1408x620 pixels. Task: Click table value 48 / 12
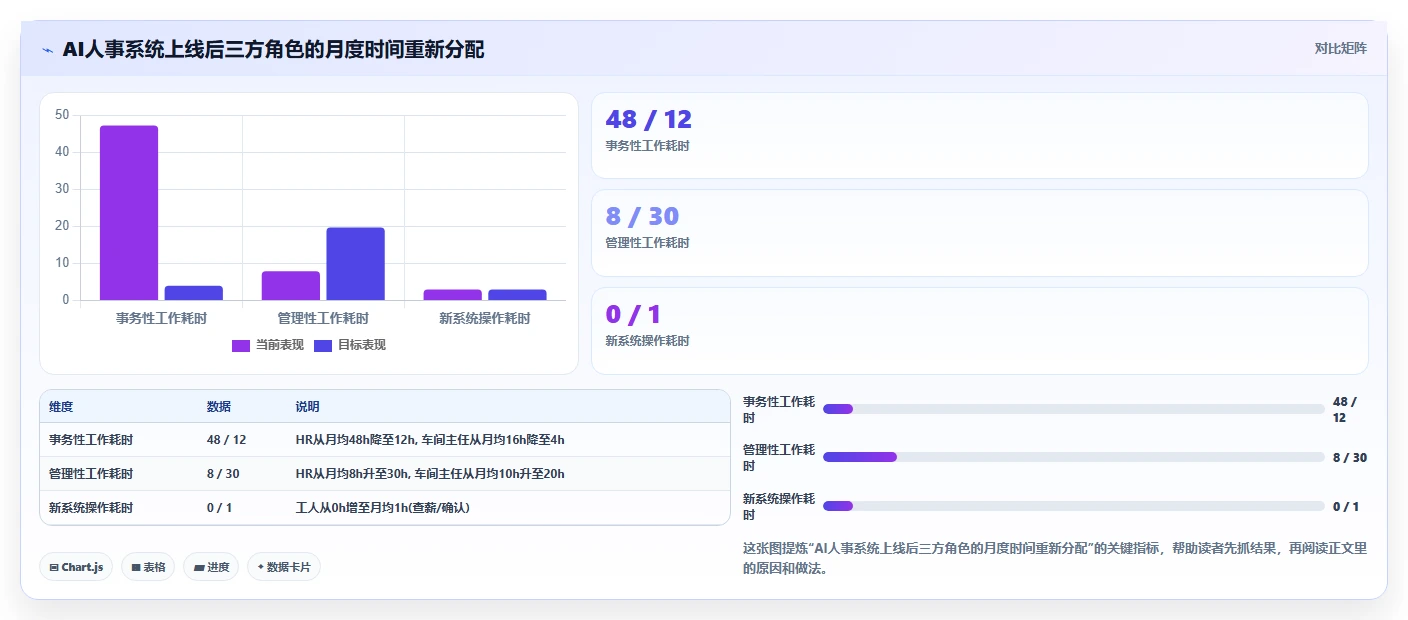226,440
